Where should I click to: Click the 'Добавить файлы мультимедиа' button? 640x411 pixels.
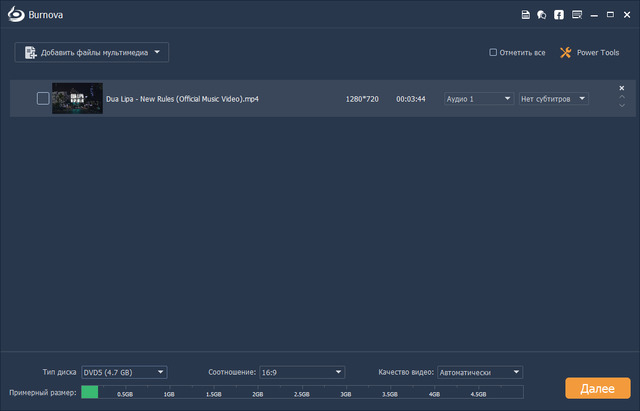point(91,52)
